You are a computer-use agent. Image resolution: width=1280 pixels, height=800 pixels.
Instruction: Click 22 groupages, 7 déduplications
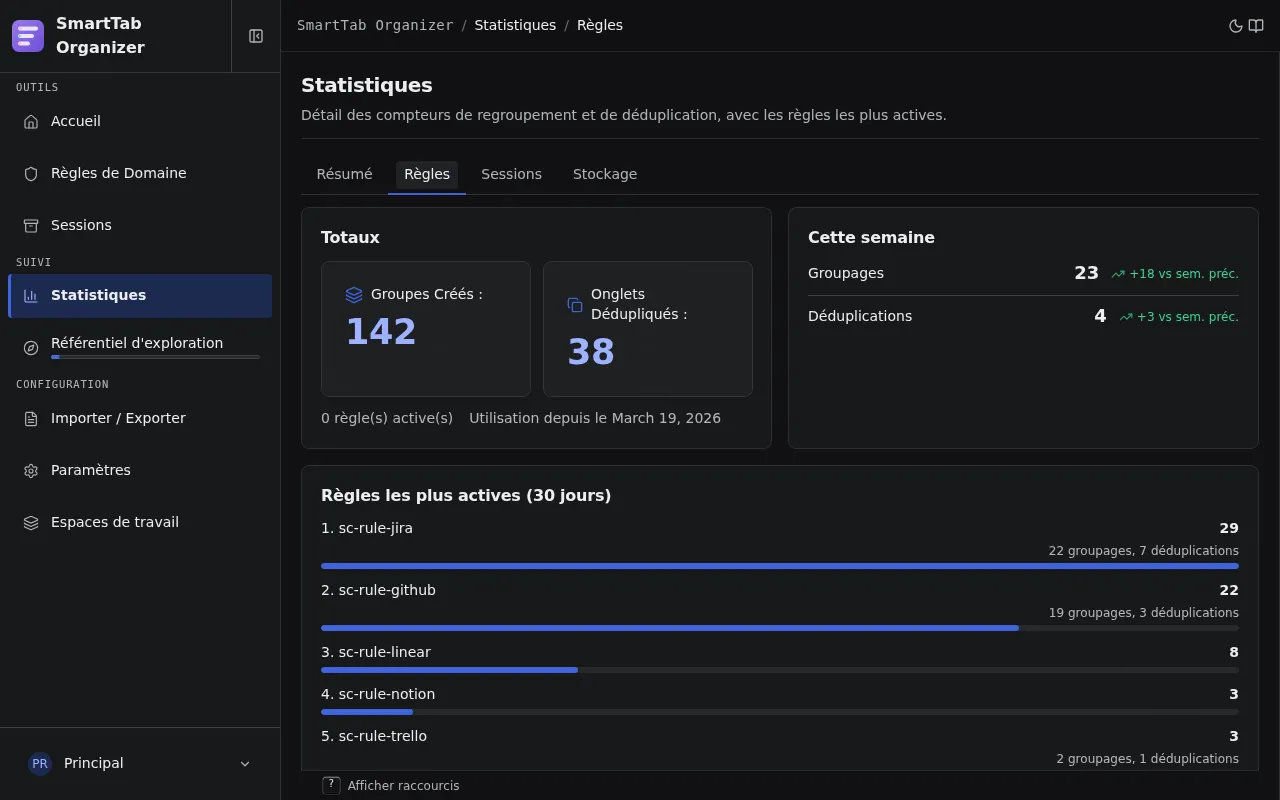coord(1143,551)
